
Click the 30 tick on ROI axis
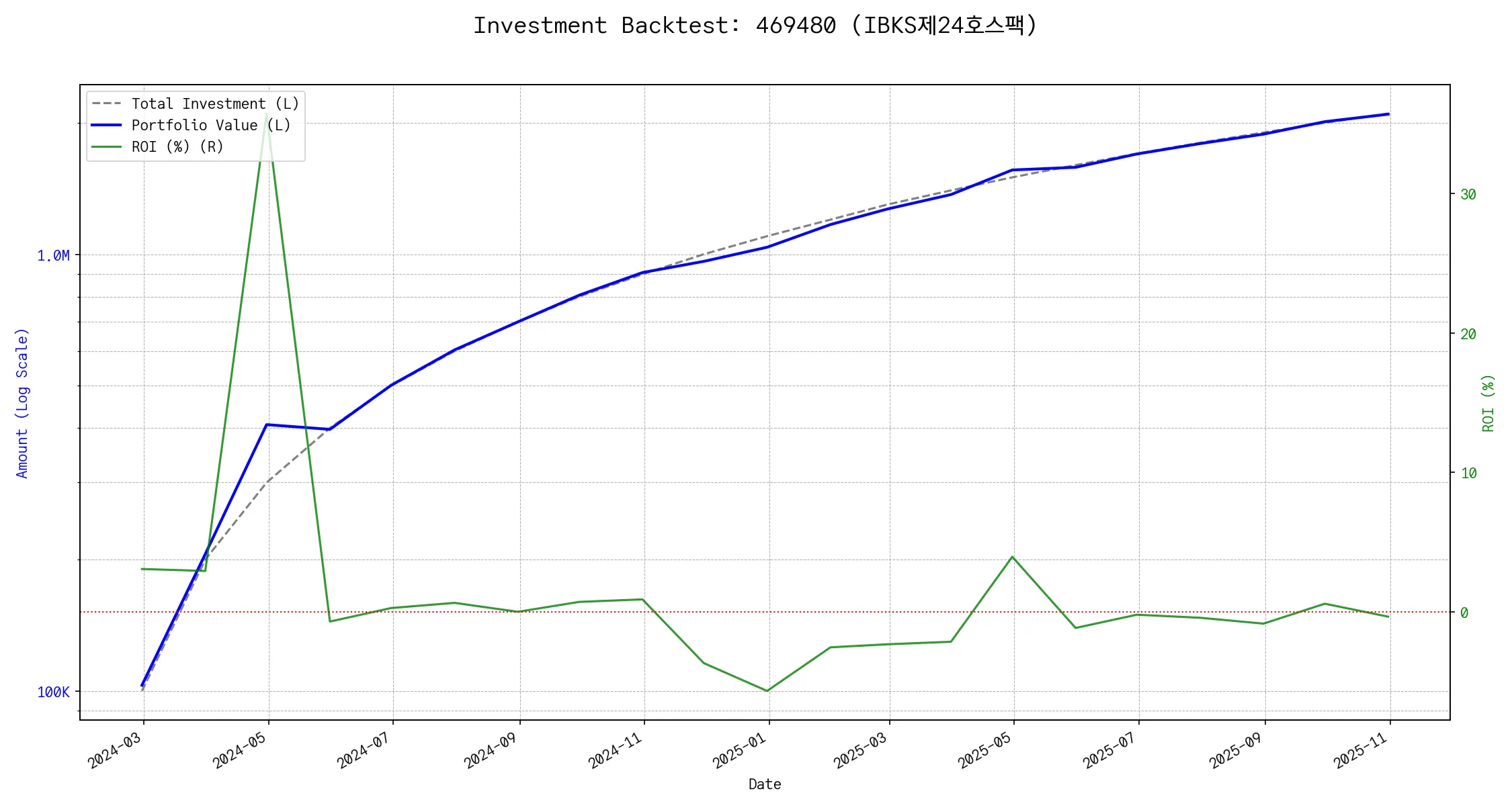[1468, 195]
